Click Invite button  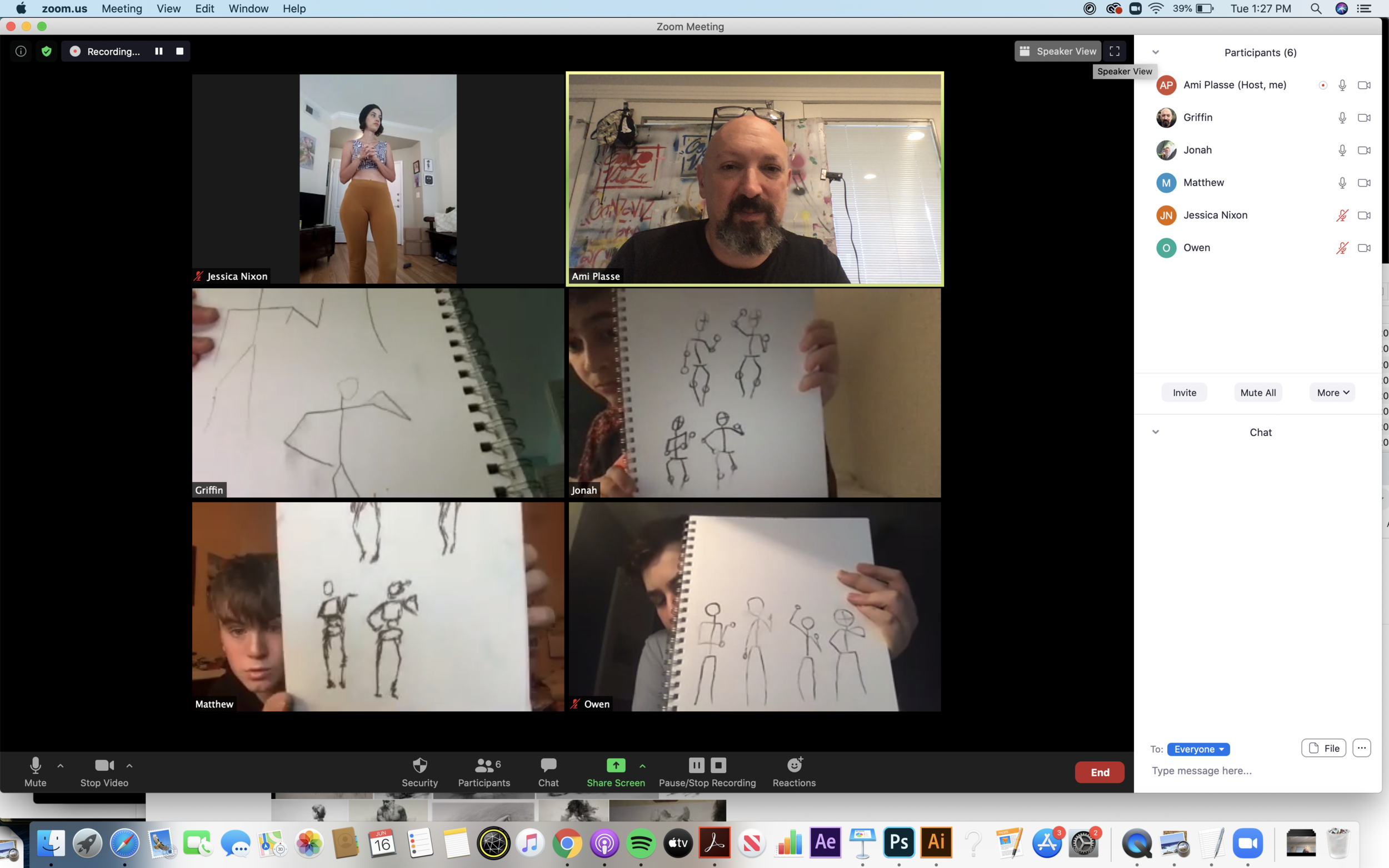click(1184, 392)
